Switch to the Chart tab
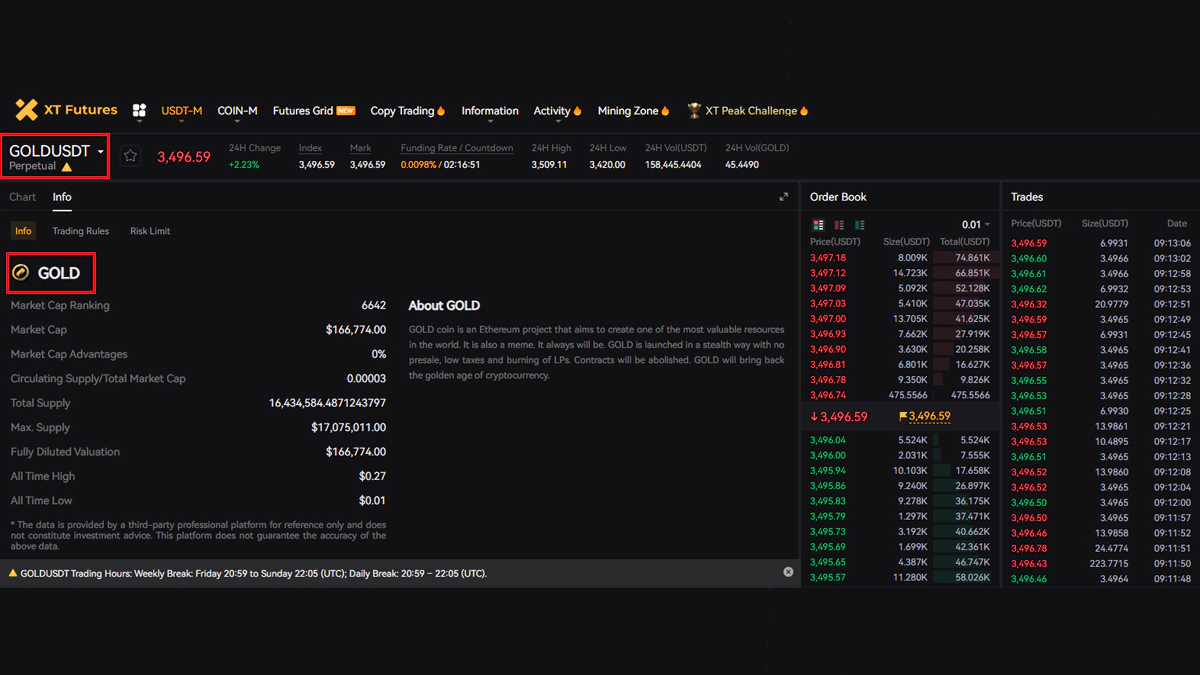The image size is (1200, 675). (x=23, y=197)
